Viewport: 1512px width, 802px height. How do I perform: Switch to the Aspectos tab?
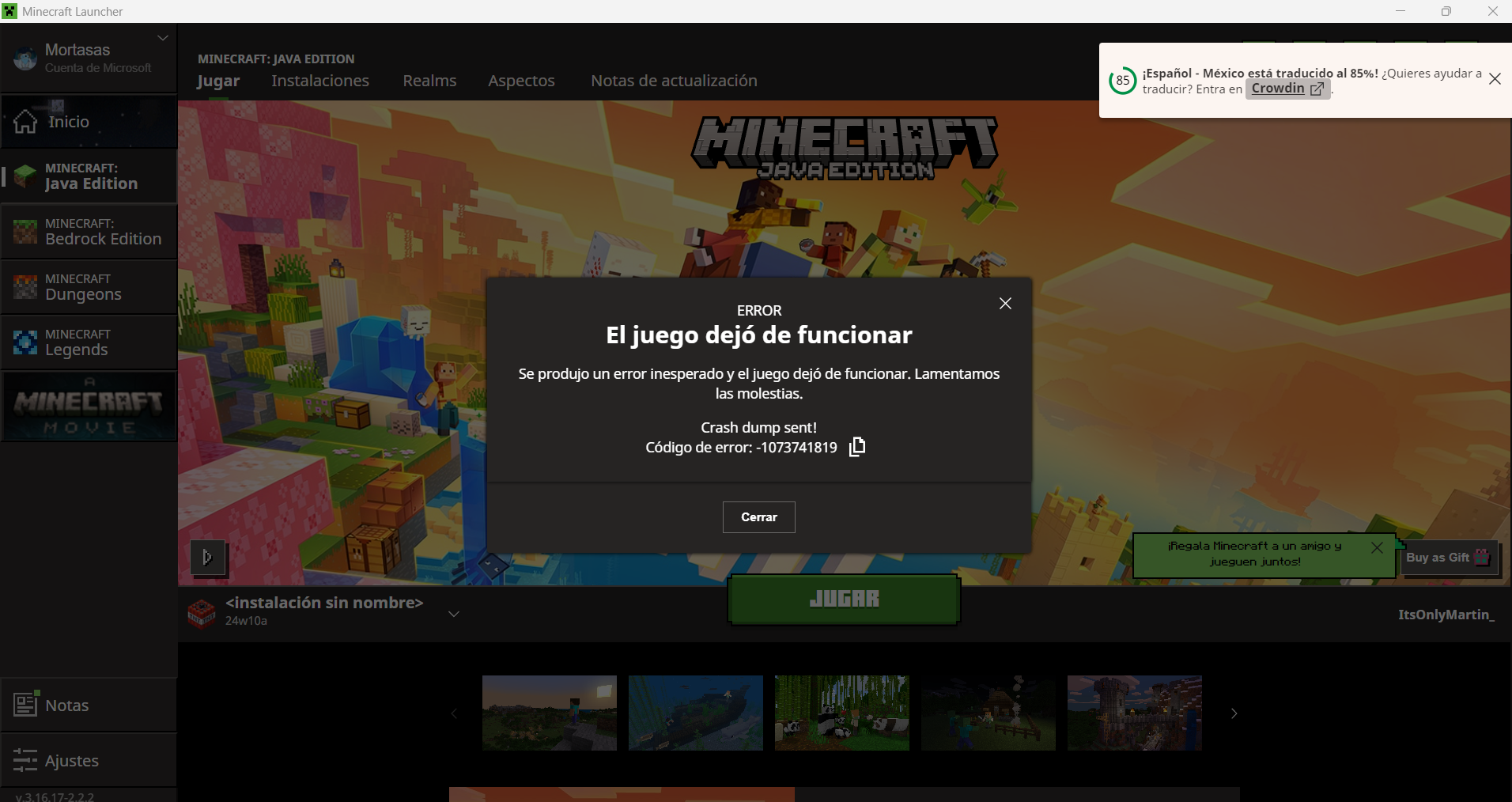coord(521,81)
